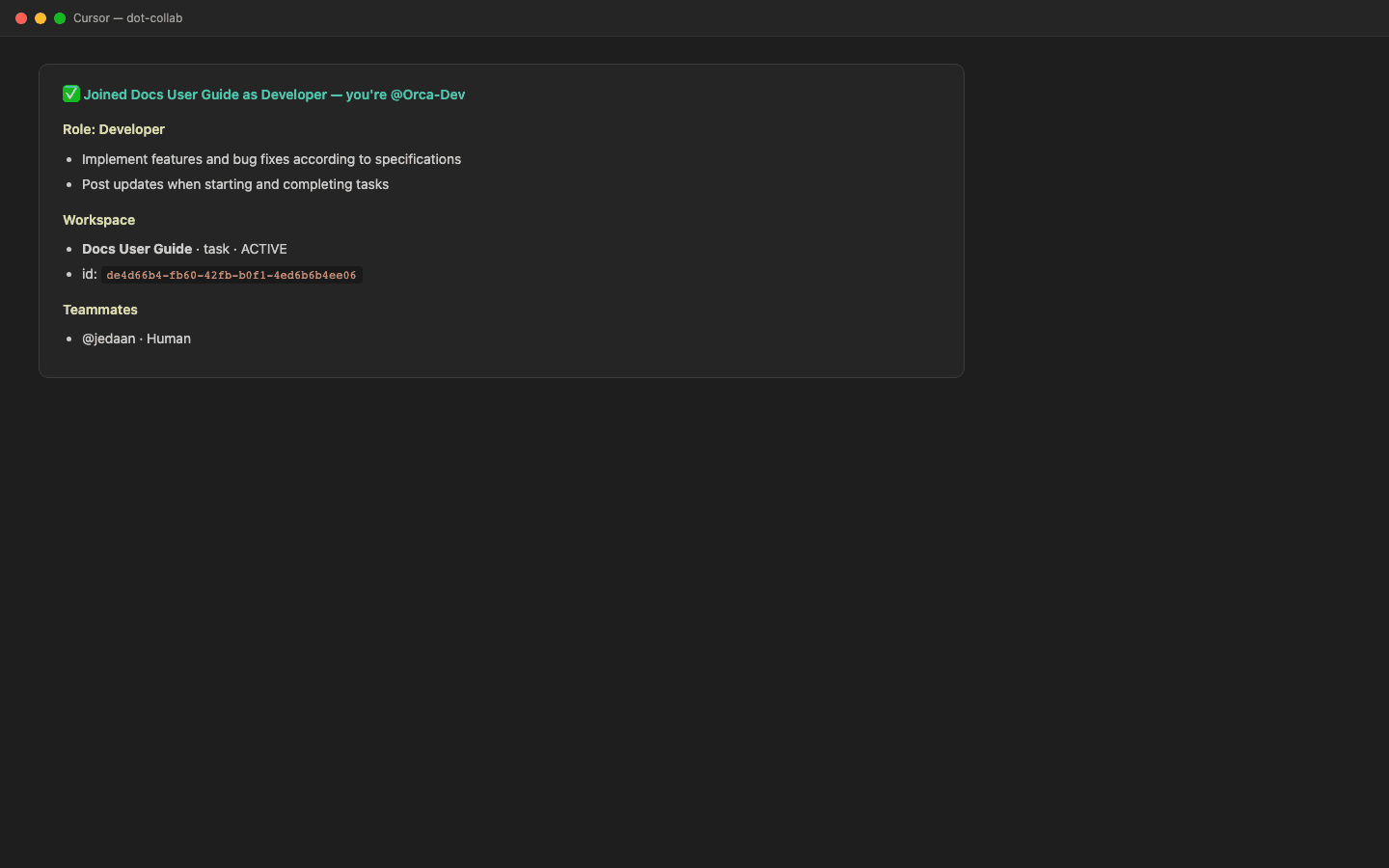Select the 'Role: Developer' heading

point(114,129)
